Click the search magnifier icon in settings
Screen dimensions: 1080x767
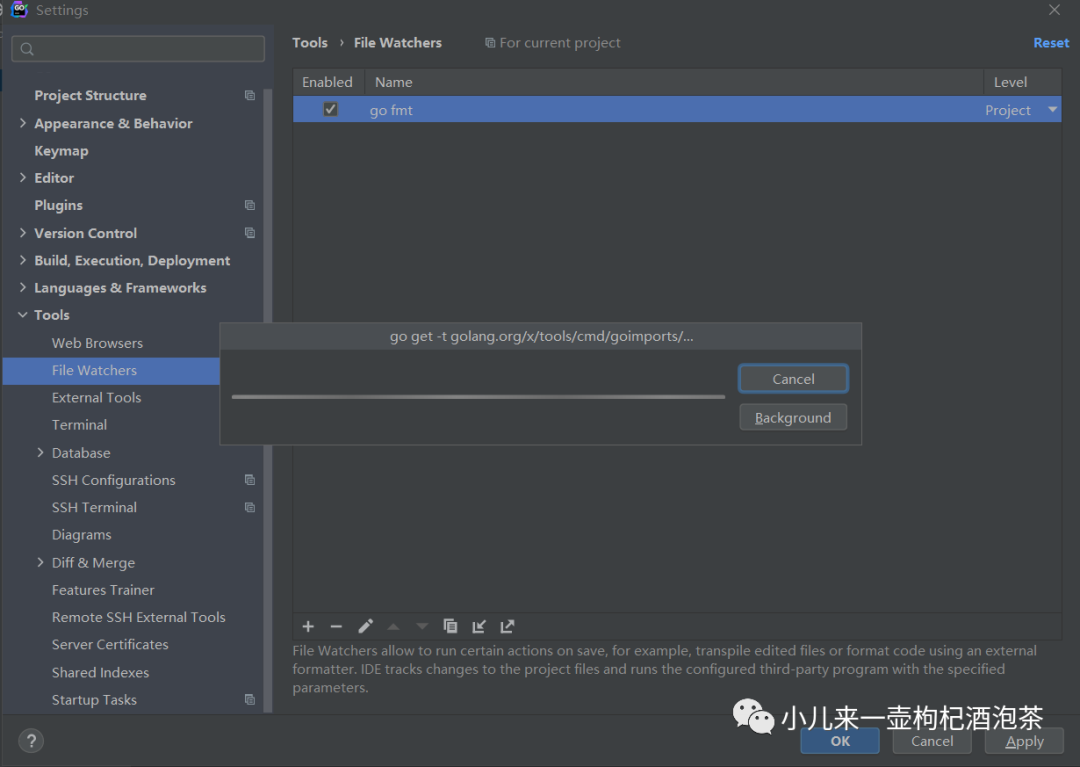coord(28,49)
